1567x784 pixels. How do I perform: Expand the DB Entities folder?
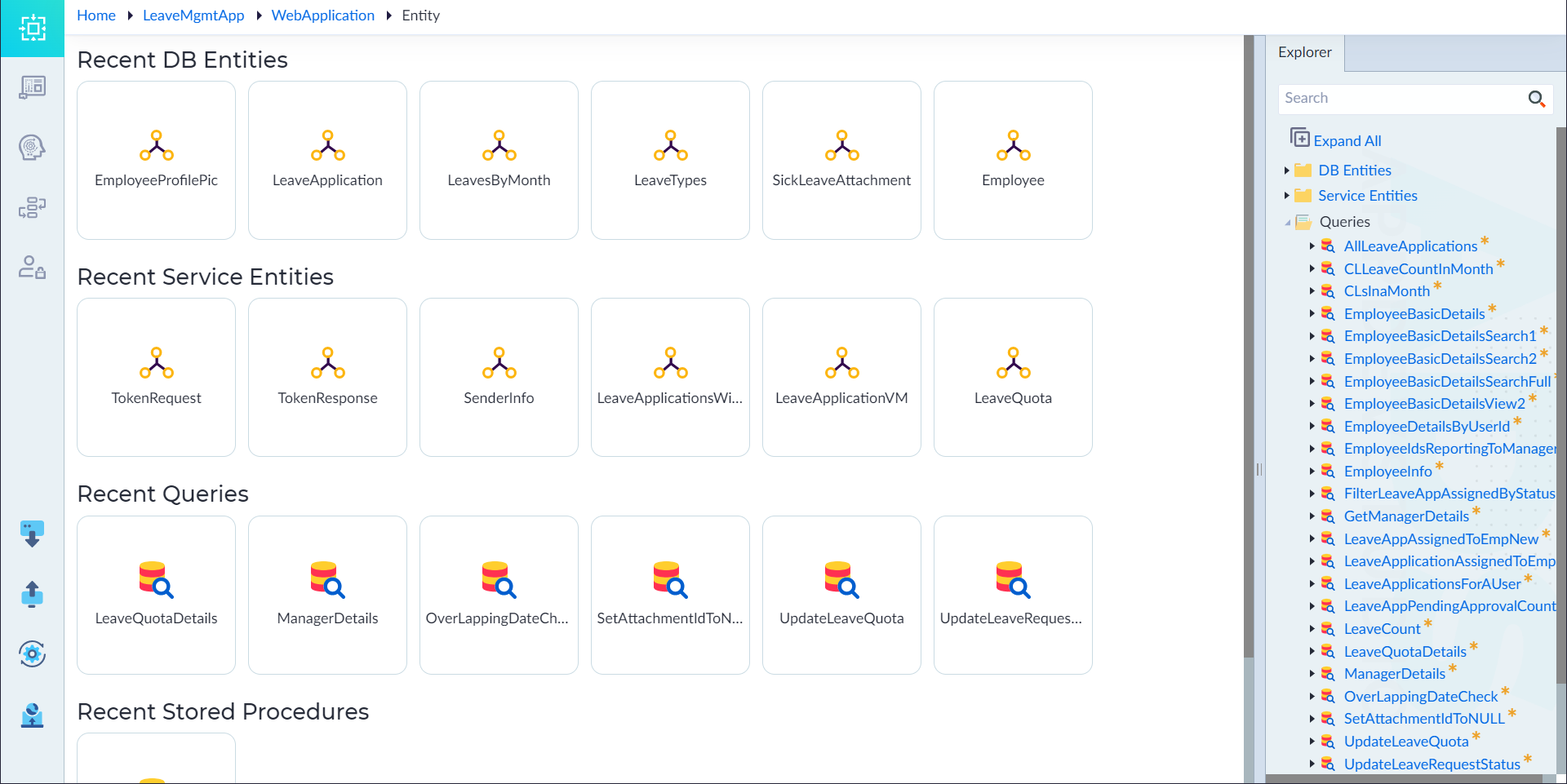pos(1287,171)
